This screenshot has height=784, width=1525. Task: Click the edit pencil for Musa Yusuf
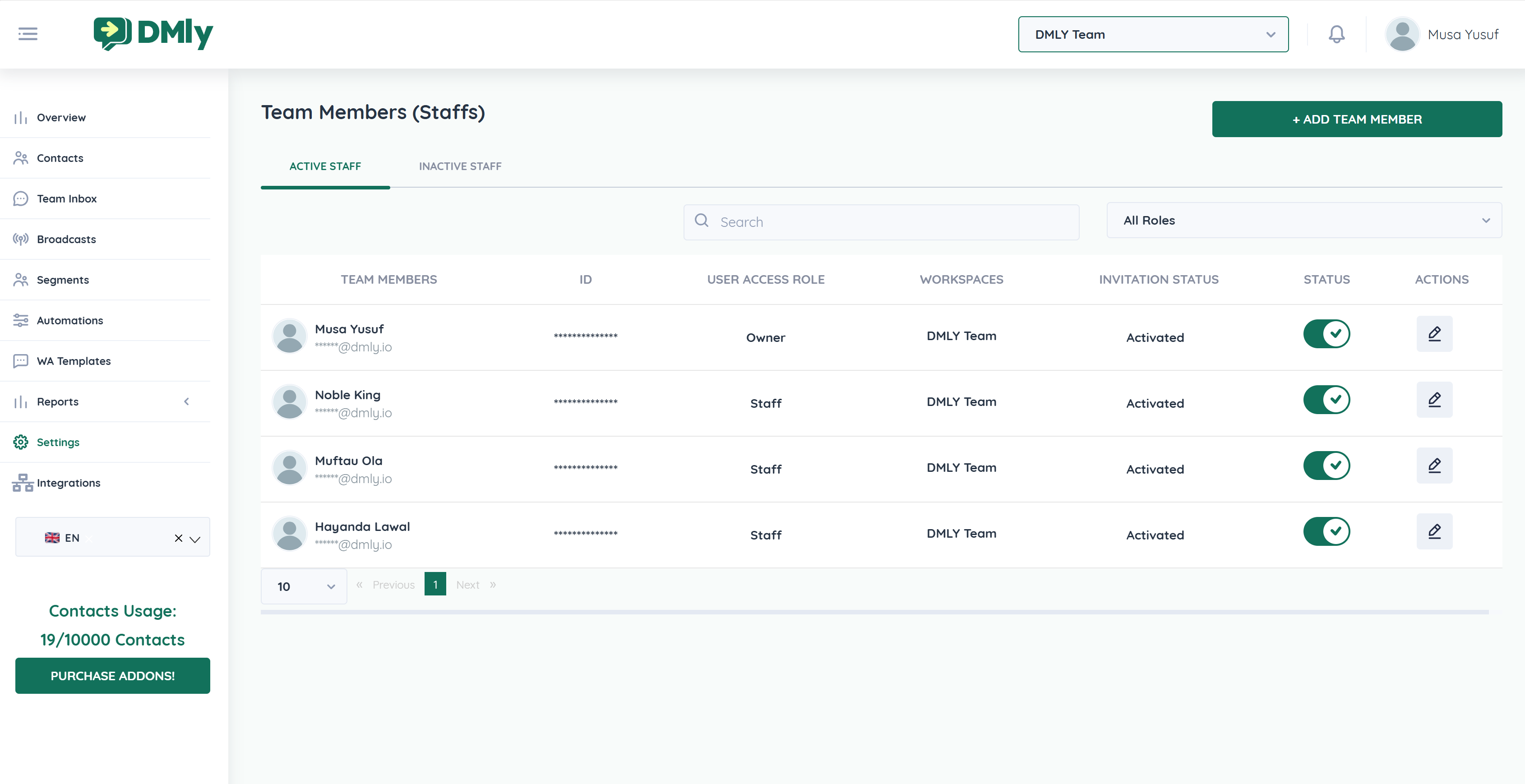click(1434, 334)
